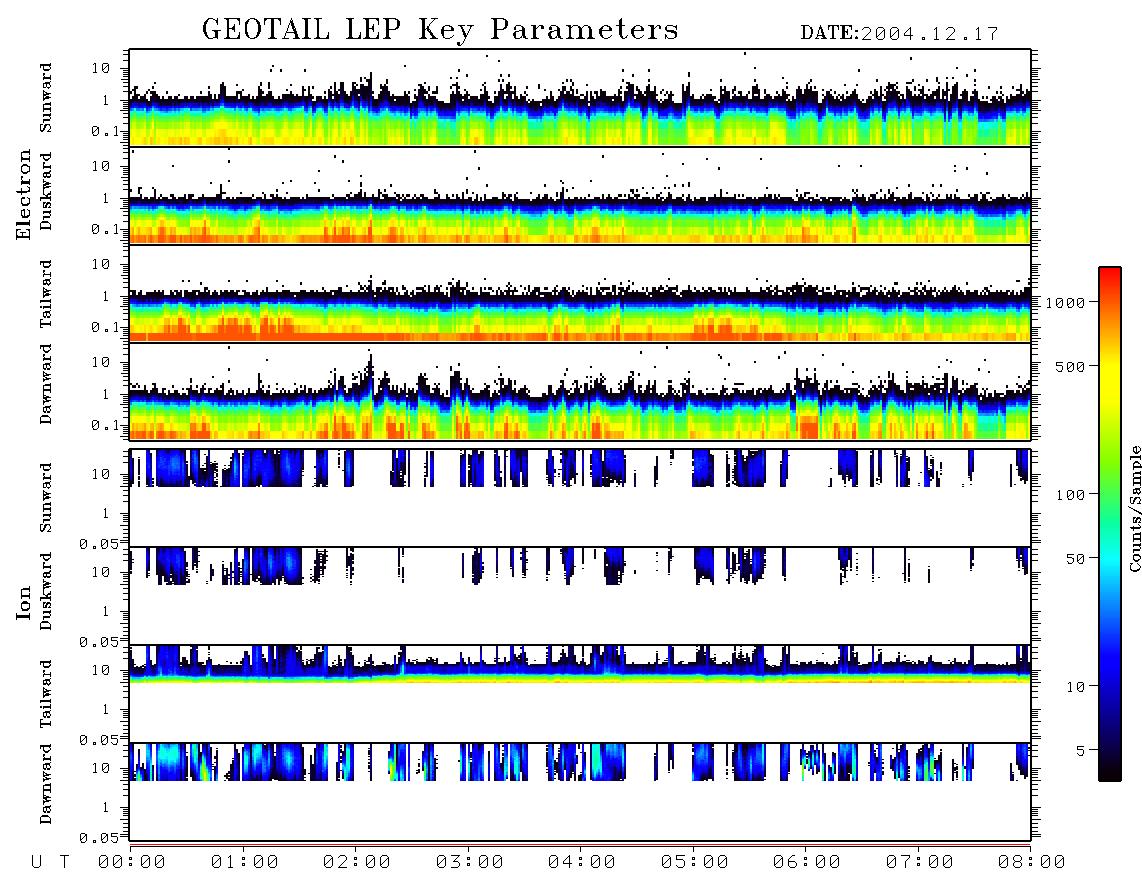Select the 0.05 tick on Ion Sunward axis

(99, 543)
